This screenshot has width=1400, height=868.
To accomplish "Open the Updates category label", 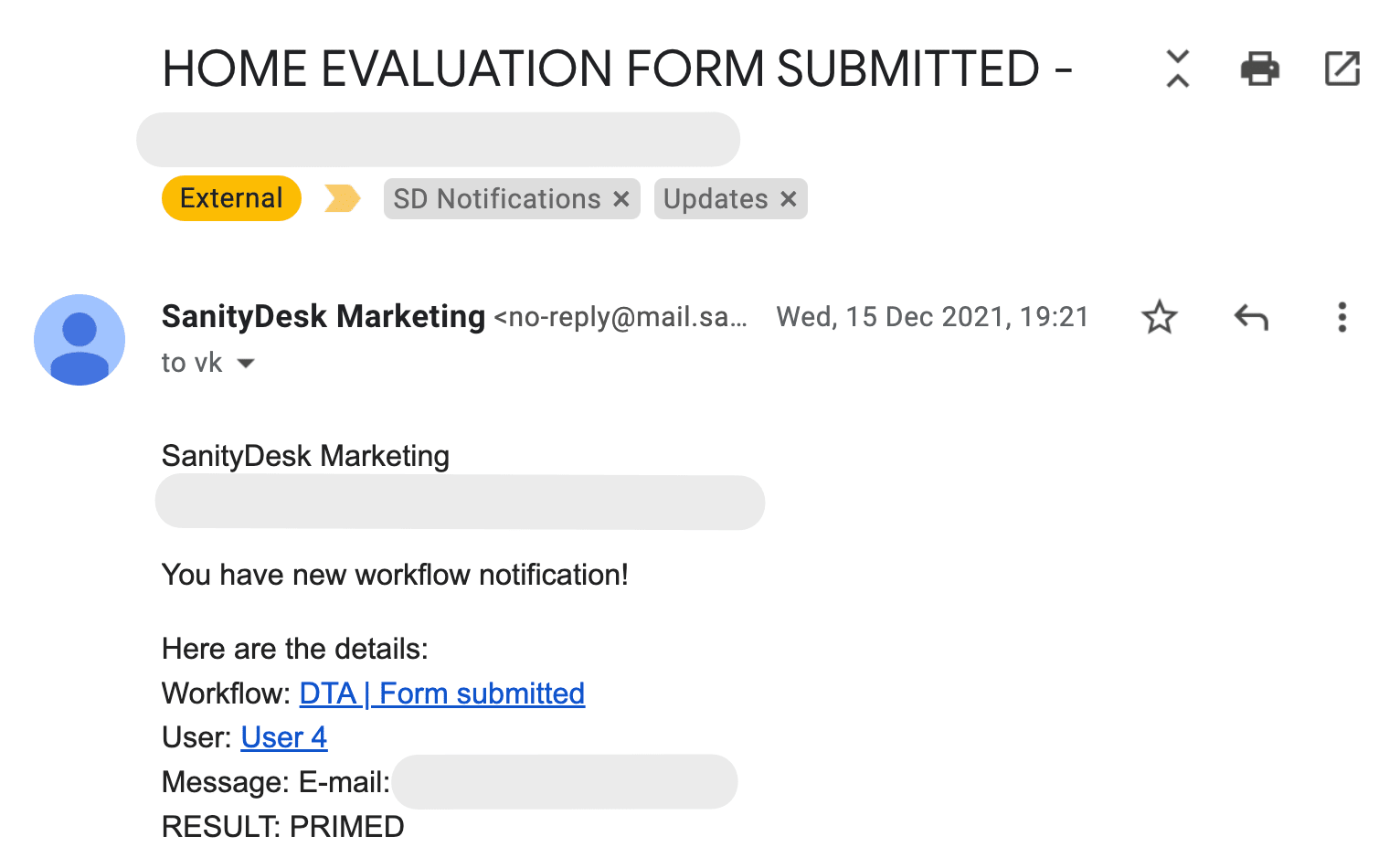I will tap(715, 198).
